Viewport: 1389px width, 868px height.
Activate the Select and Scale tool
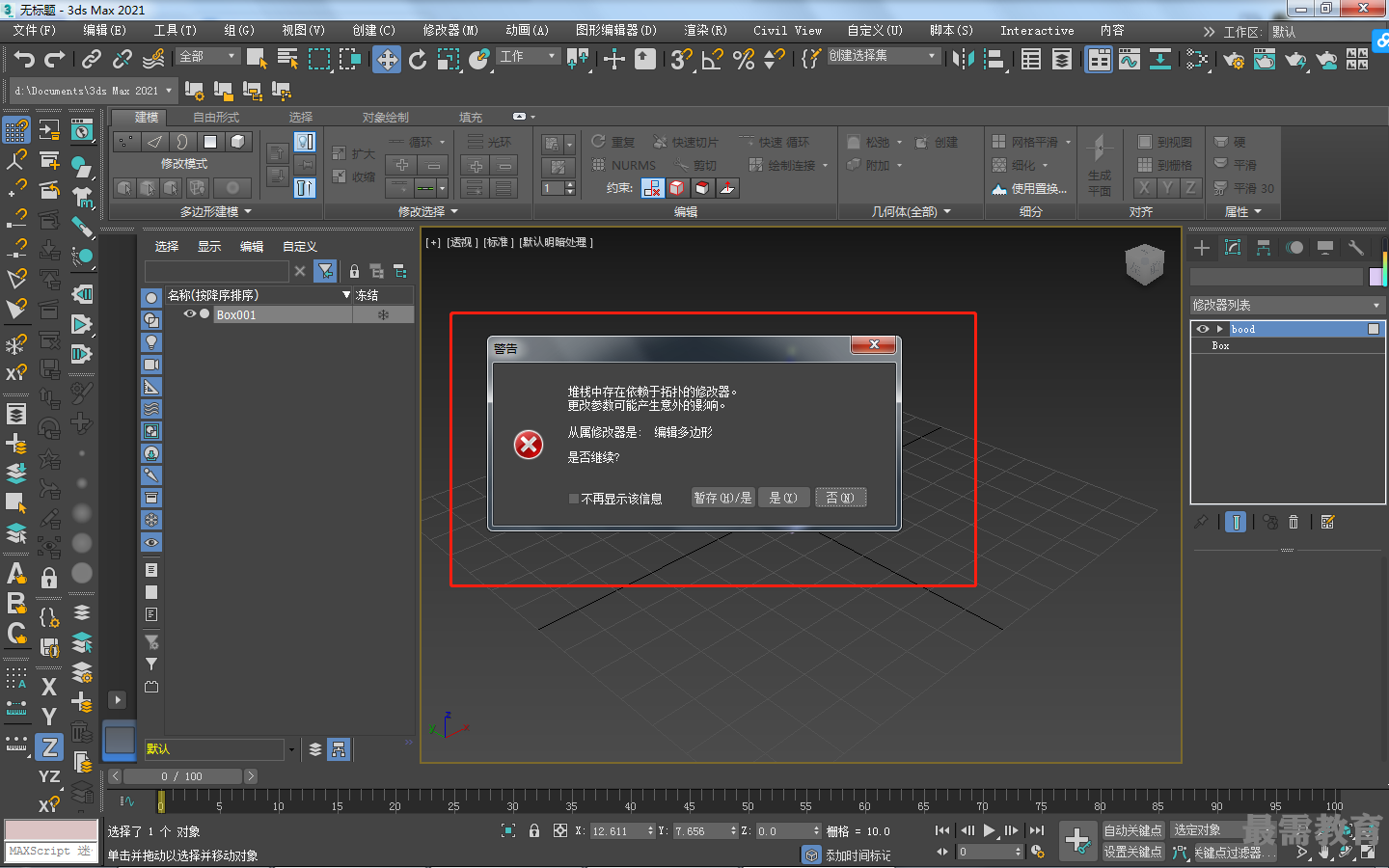tap(449, 60)
